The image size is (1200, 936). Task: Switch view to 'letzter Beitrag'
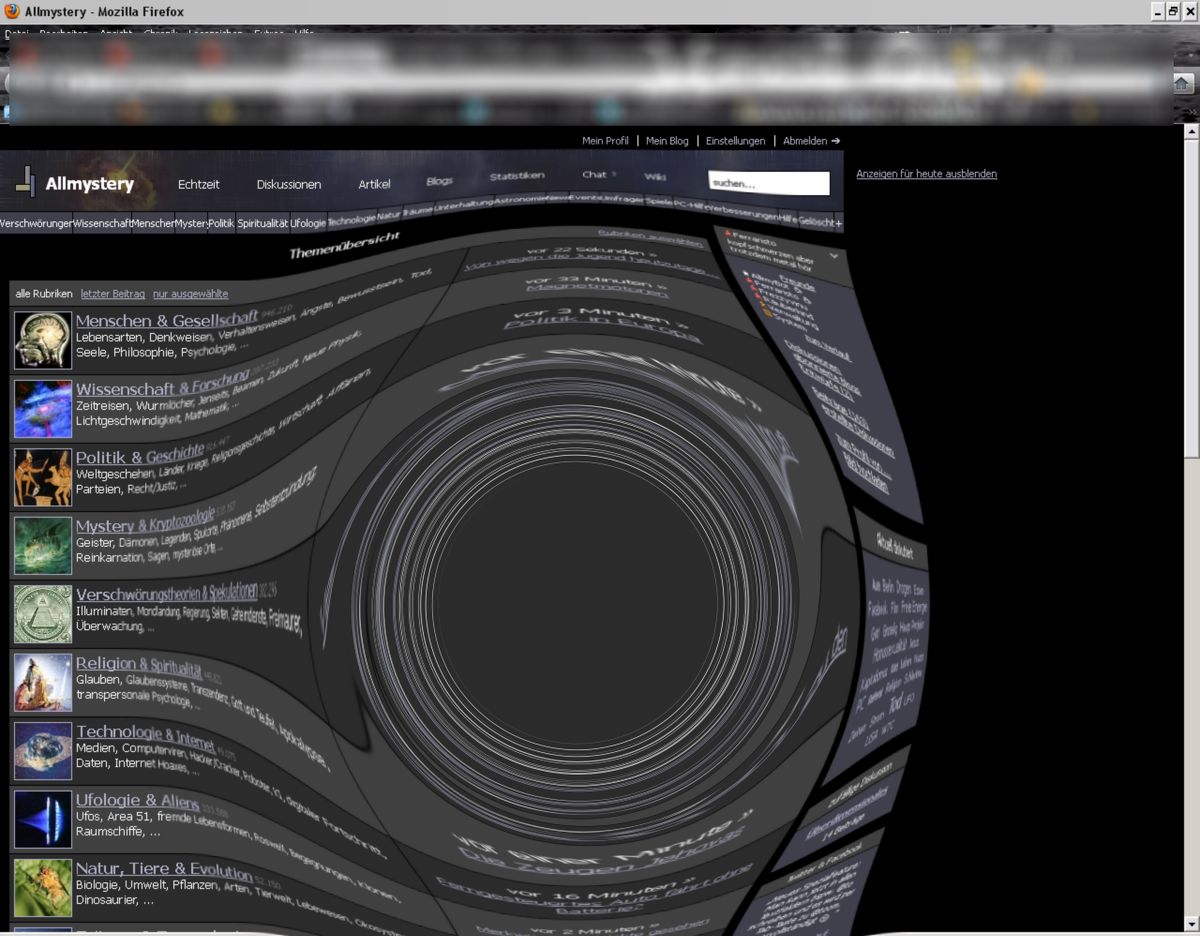[x=113, y=294]
